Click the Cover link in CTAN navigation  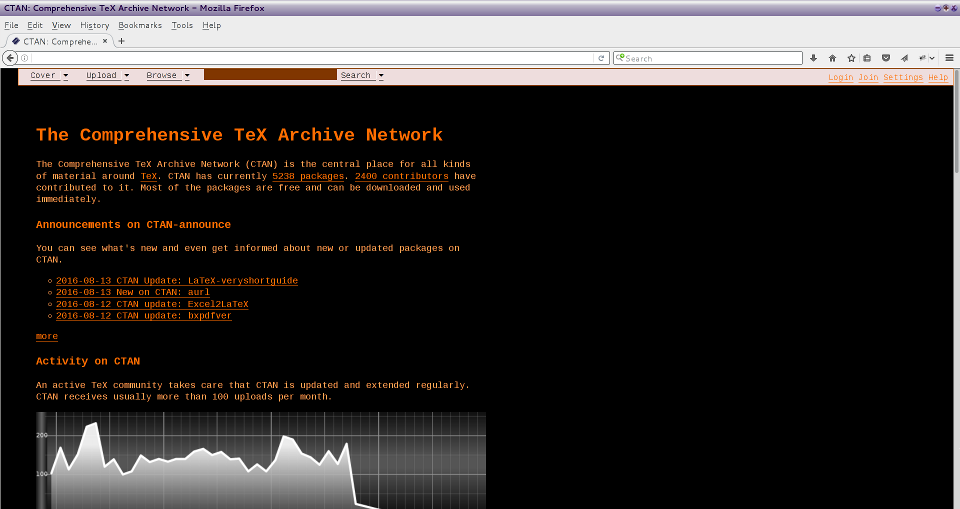(x=43, y=75)
